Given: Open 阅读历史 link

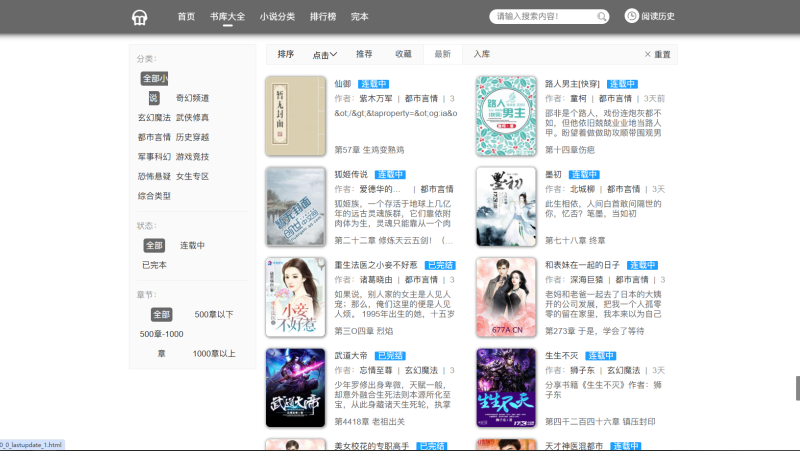Looking at the screenshot, I should (x=658, y=16).
